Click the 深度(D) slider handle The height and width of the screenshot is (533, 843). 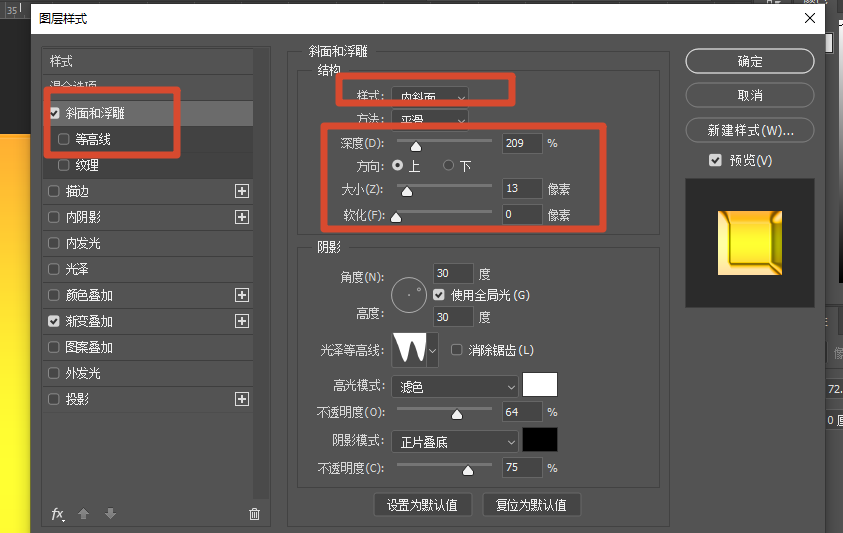(416, 146)
